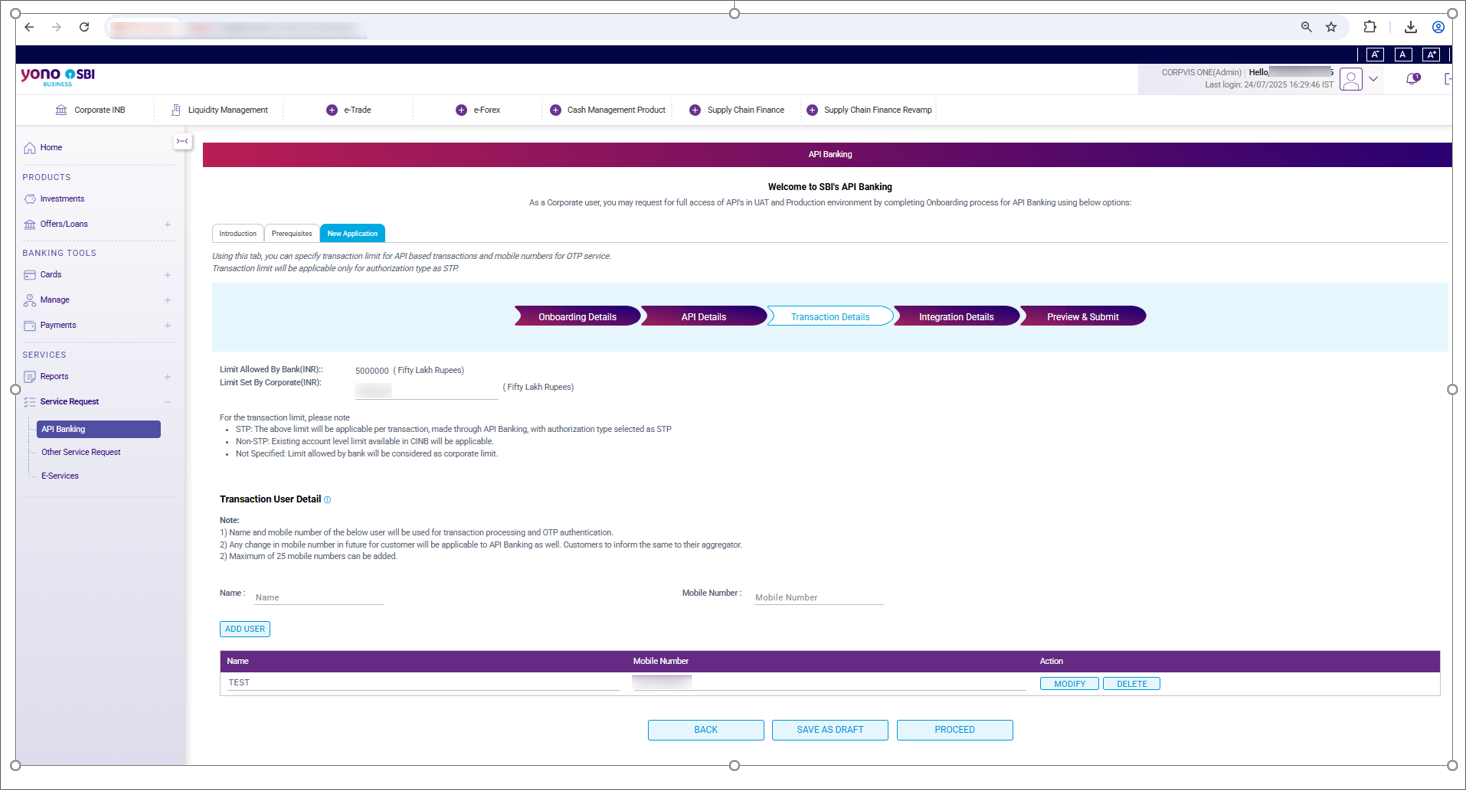The width and height of the screenshot is (1466, 790).
Task: Increase font size with A+ icon
Action: click(1431, 54)
